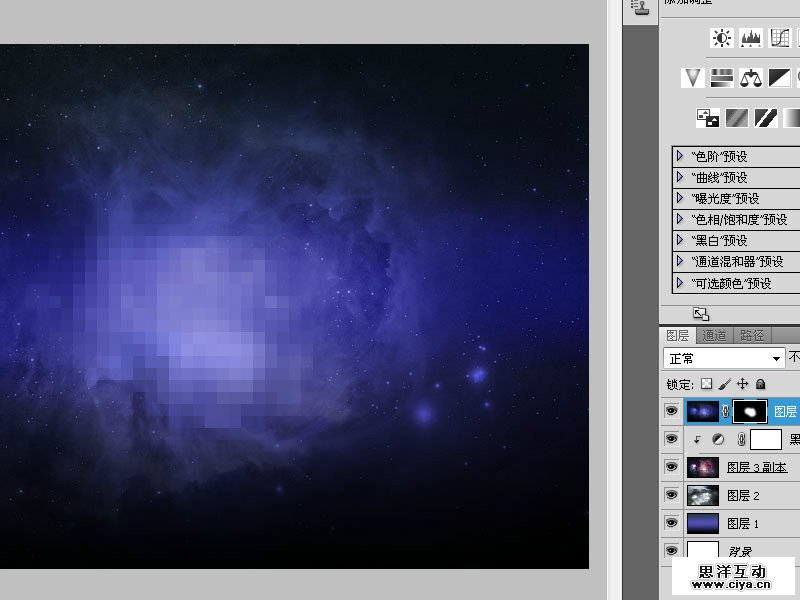Enable lock transparent pixels
This screenshot has width=800, height=600.
(707, 384)
